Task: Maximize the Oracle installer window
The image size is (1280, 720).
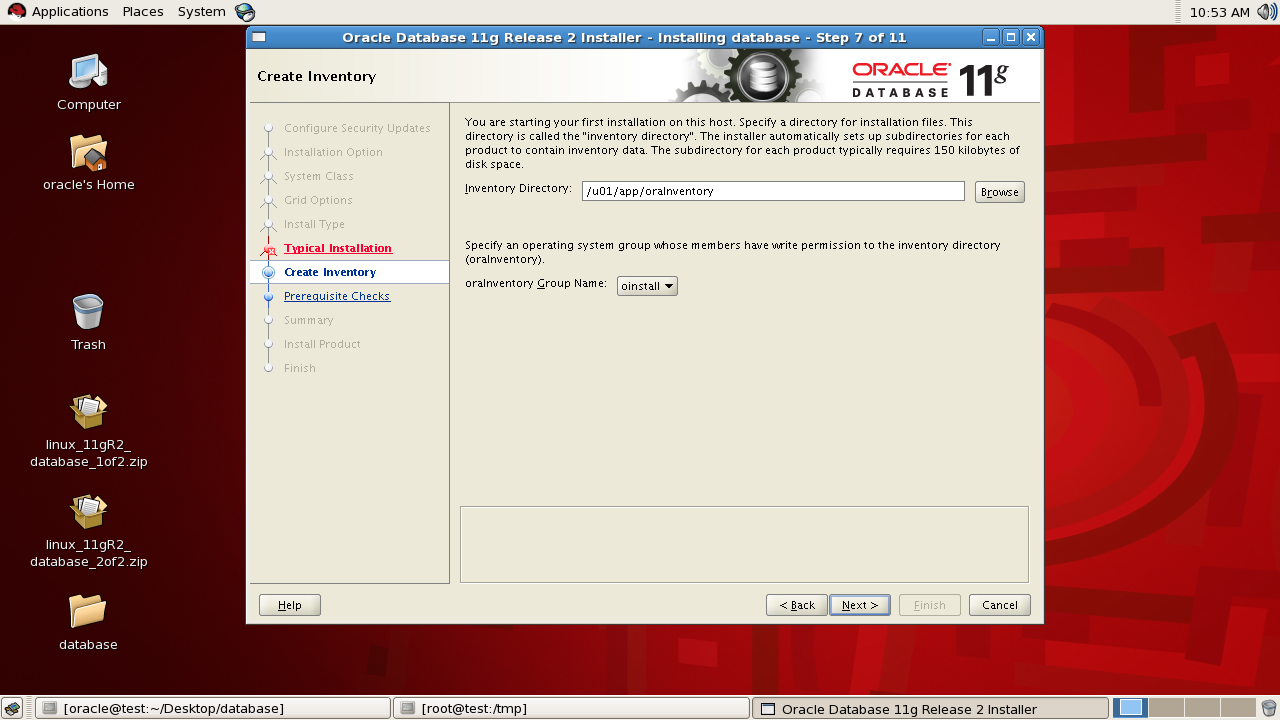Action: point(1011,37)
